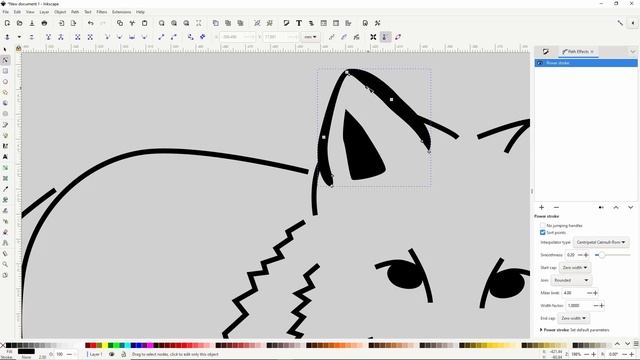The height and width of the screenshot is (360, 640).
Task: Toggle Layer 1 lock in the status bar
Action: [x=124, y=354]
